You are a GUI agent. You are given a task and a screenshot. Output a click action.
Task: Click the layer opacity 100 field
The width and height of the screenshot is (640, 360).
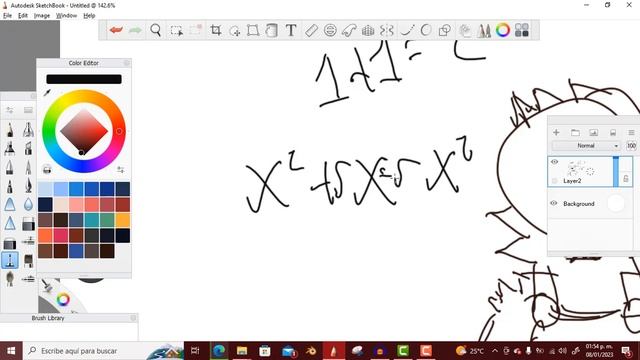tap(631, 146)
